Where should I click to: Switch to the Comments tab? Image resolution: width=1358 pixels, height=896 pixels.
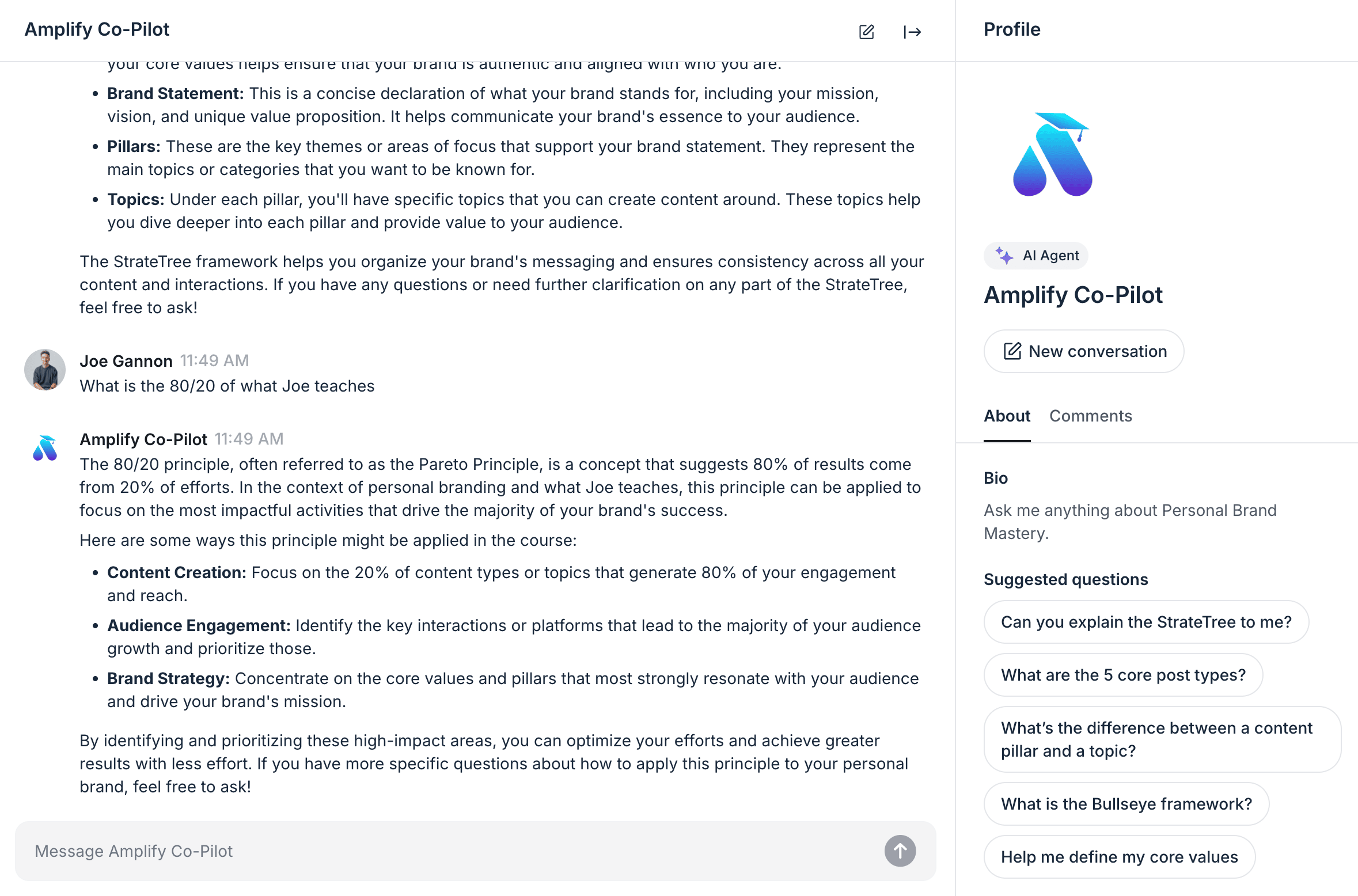tap(1090, 416)
